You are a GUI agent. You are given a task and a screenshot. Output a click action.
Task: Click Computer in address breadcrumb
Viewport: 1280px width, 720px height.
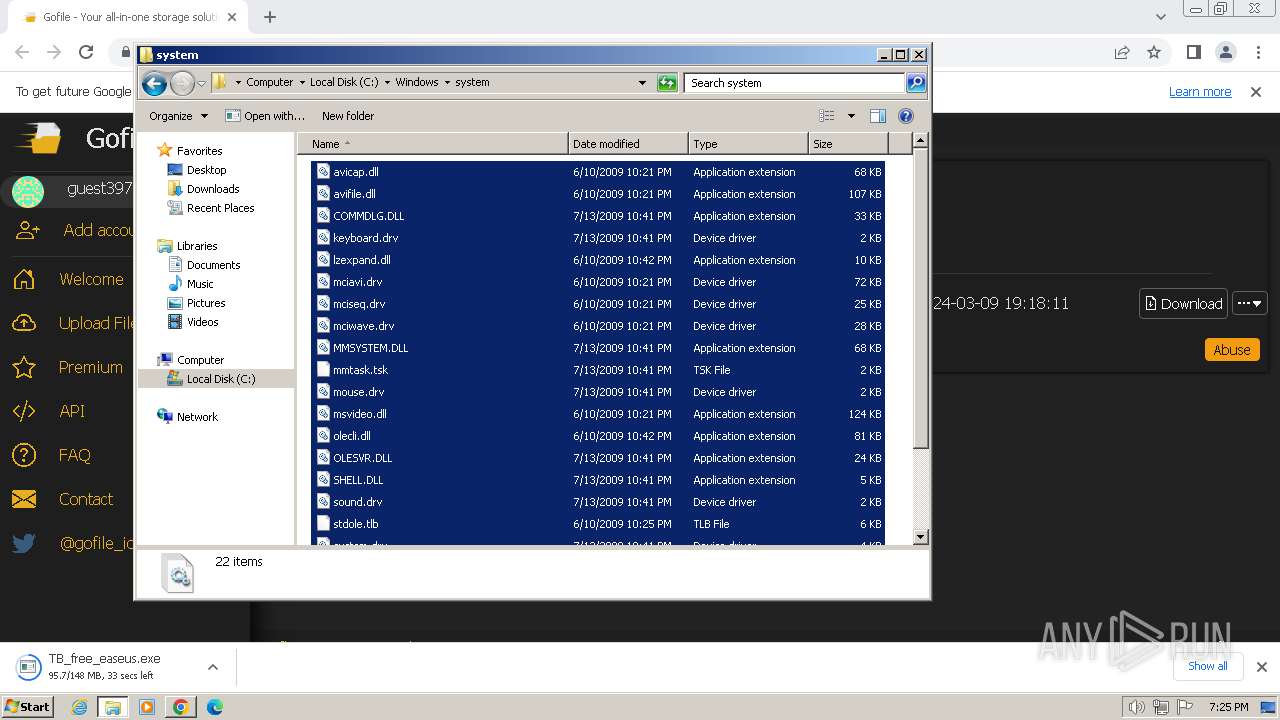coord(270,83)
